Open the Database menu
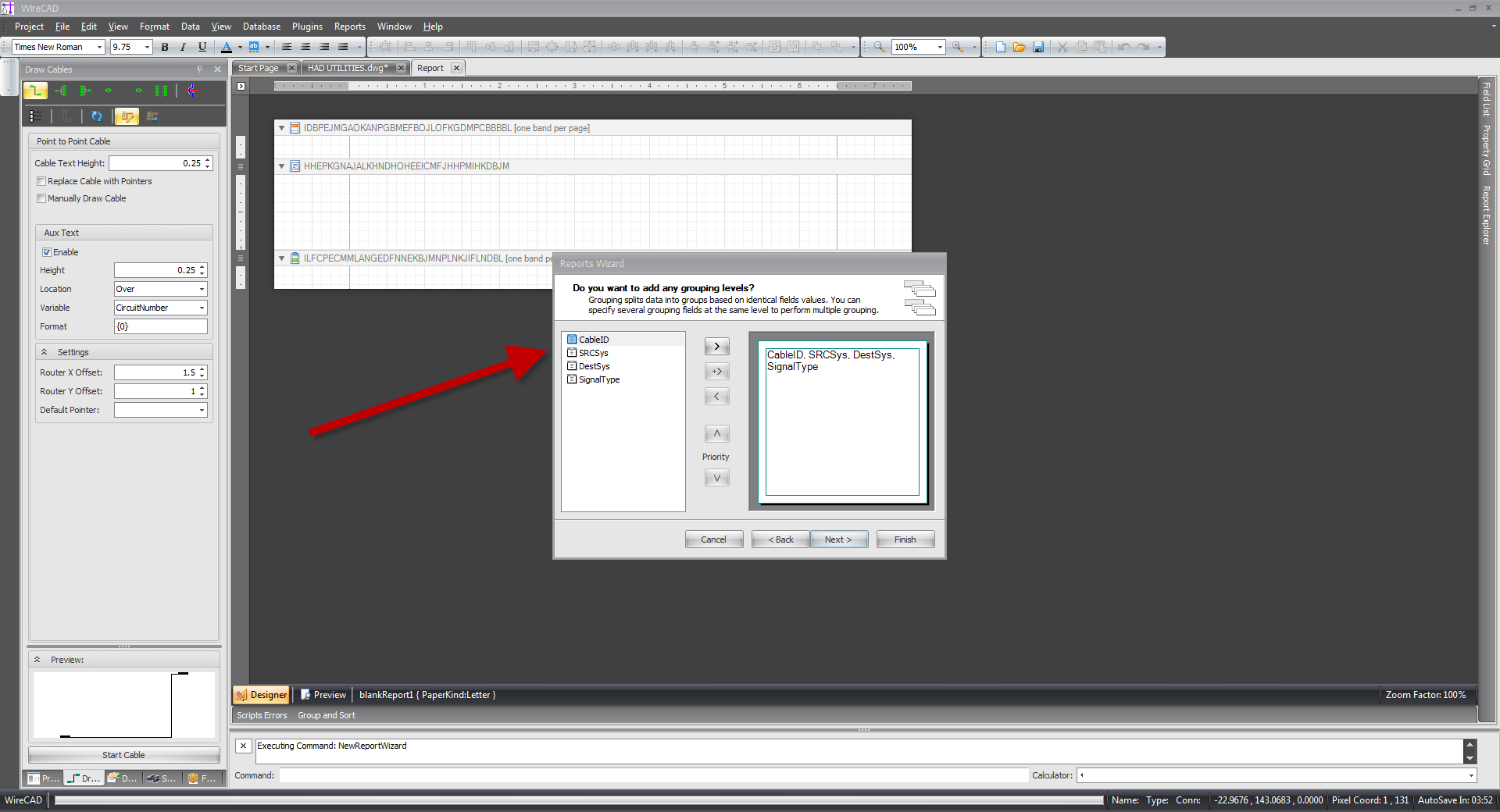1500x812 pixels. (x=262, y=27)
